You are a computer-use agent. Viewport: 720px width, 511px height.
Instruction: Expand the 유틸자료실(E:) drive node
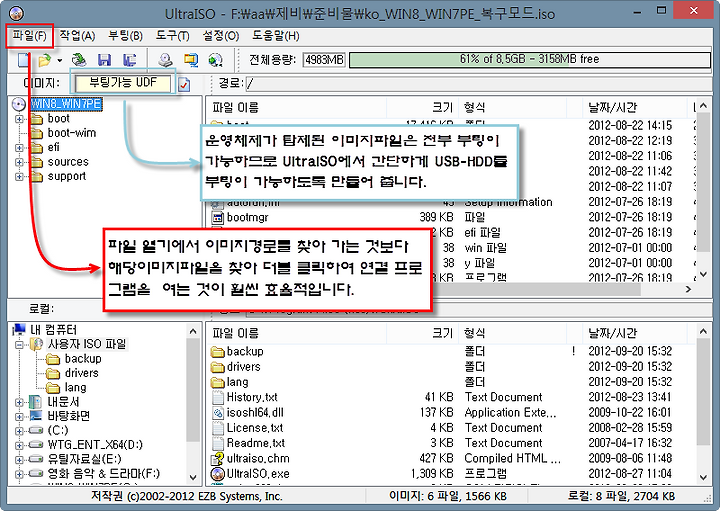(x=19, y=460)
